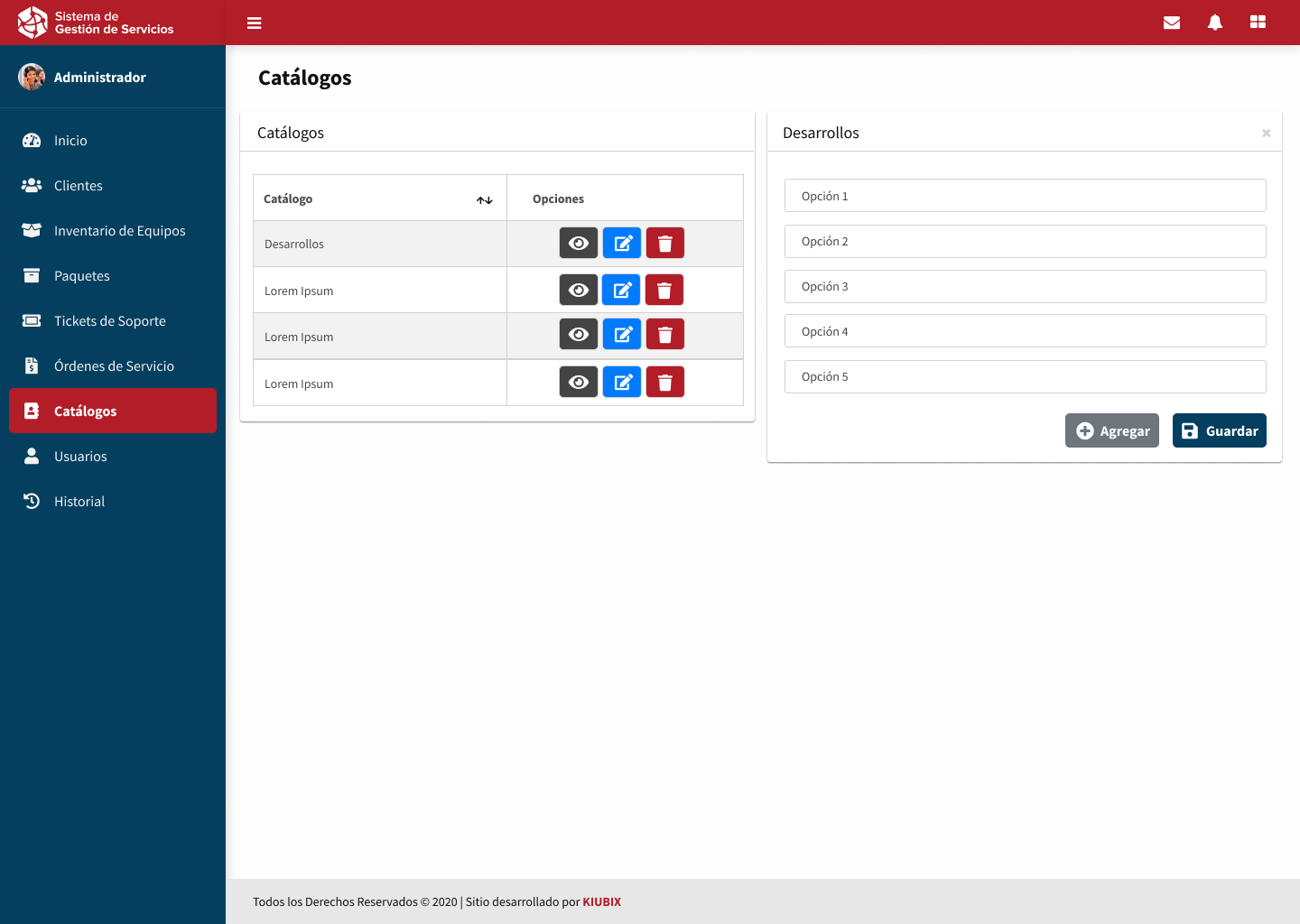This screenshot has width=1300, height=924.
Task: Delete the last Lorem Ipsum row
Action: [x=664, y=383]
